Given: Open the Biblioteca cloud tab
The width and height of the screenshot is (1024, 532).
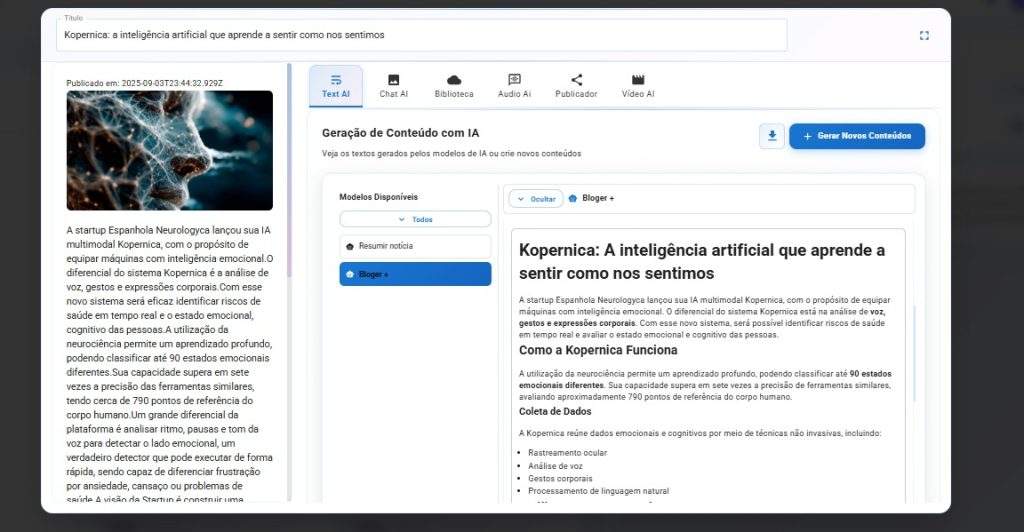Looking at the screenshot, I should (454, 86).
